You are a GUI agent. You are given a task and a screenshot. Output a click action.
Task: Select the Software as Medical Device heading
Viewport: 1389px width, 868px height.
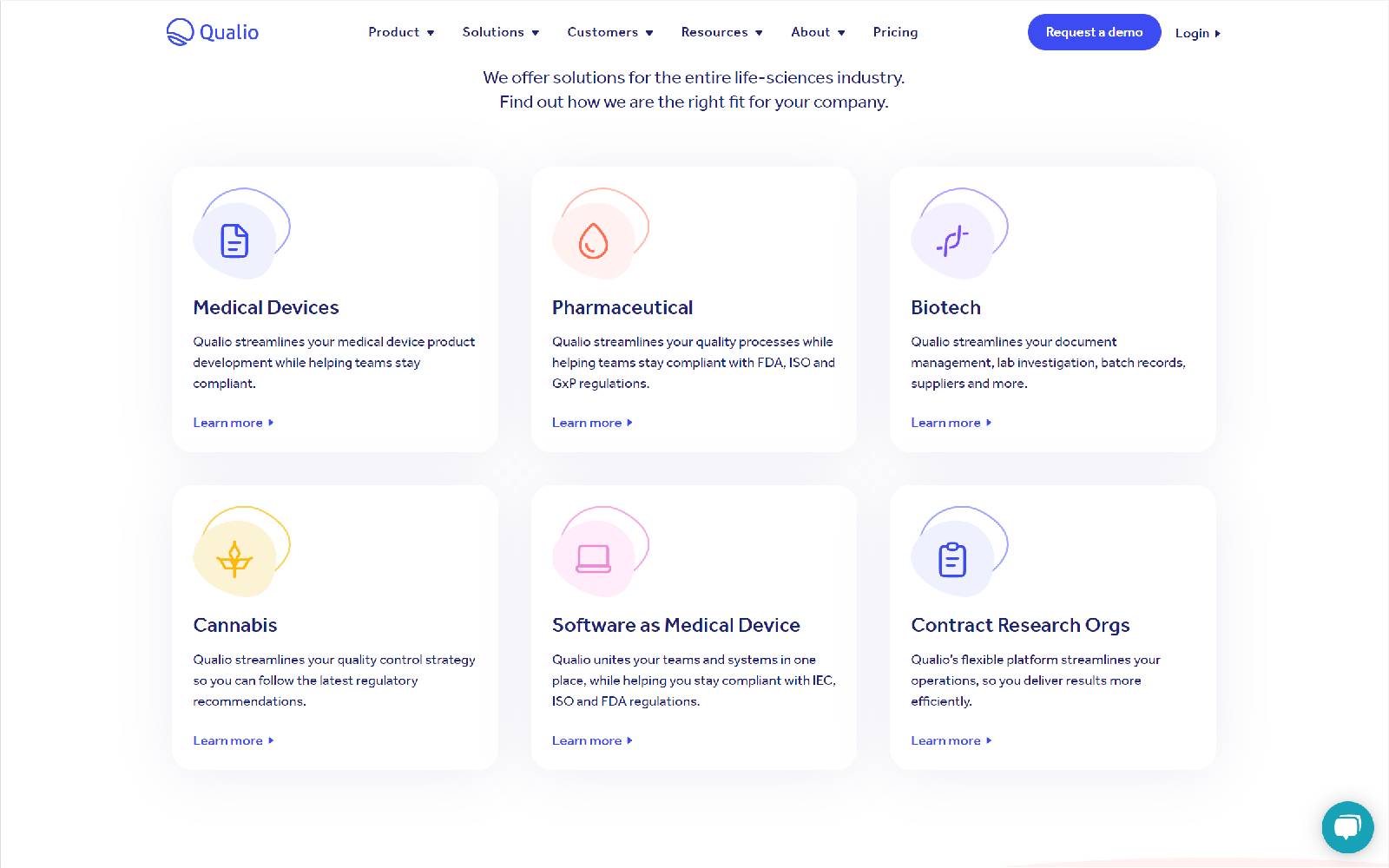676,625
